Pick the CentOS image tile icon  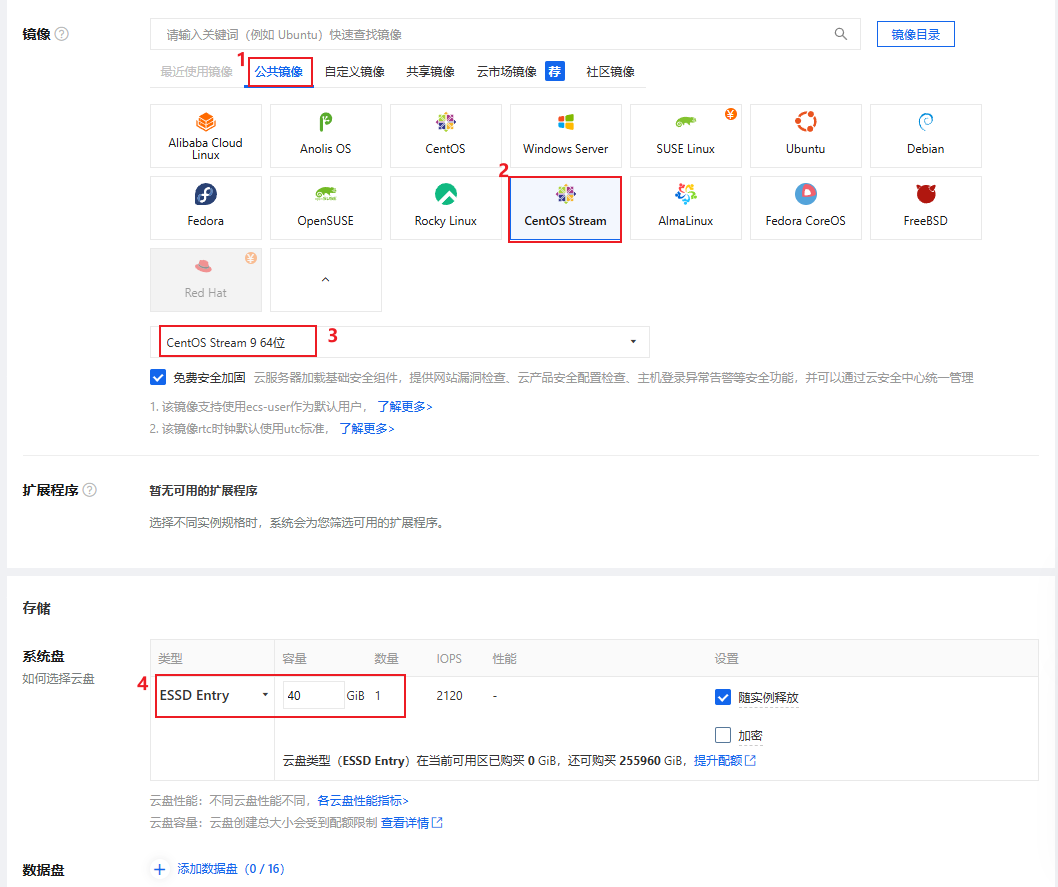click(x=445, y=122)
